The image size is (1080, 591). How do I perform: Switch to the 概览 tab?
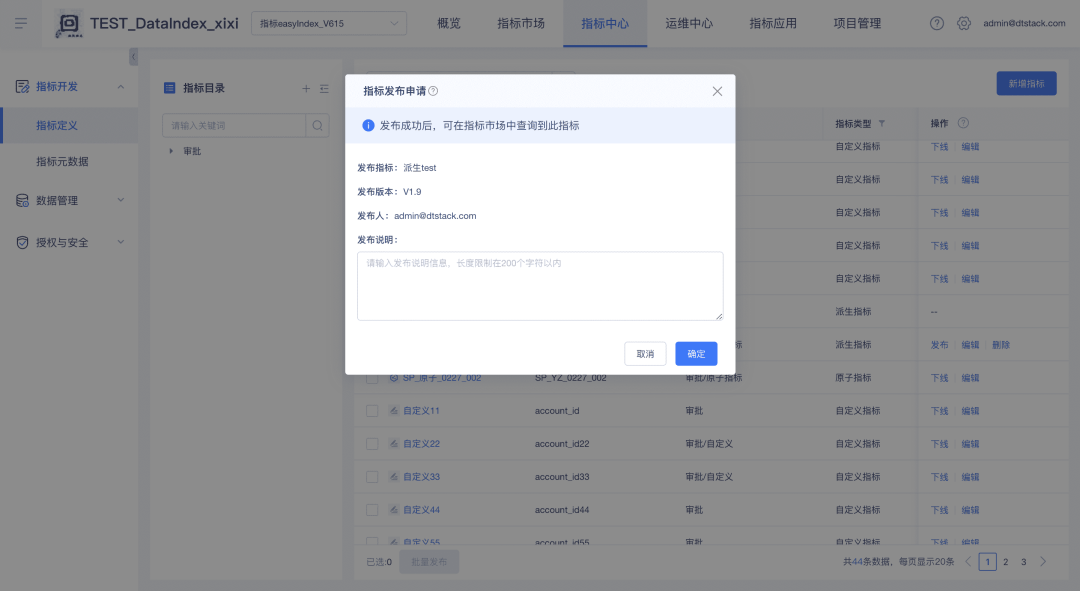[448, 23]
